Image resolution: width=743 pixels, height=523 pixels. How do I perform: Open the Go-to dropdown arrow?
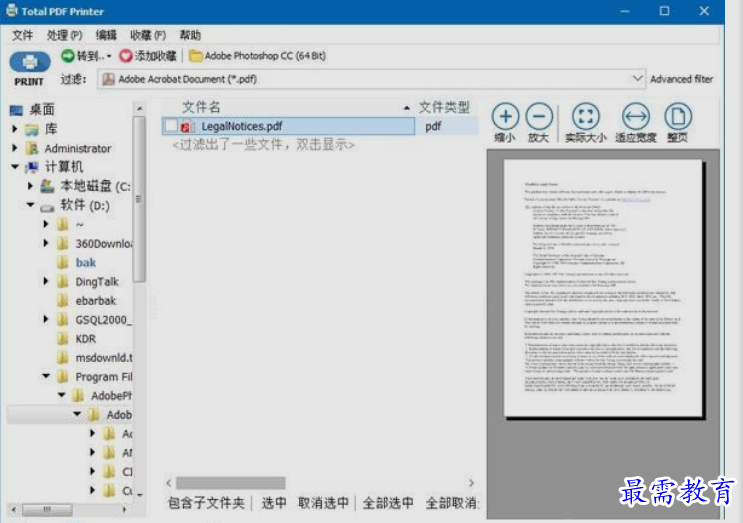pyautogui.click(x=109, y=56)
